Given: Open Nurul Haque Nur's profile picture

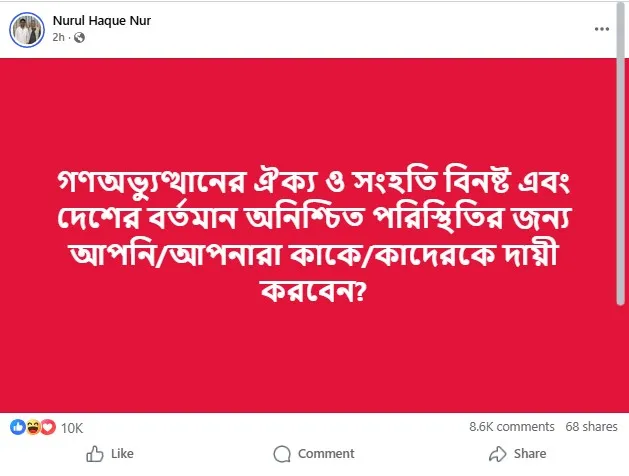Looking at the screenshot, I should 25,29.
